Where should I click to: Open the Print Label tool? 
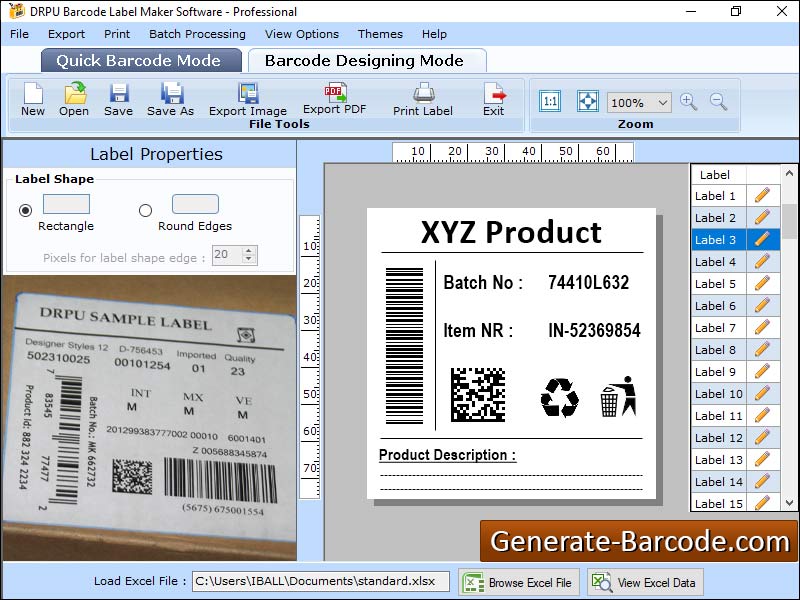pos(422,99)
